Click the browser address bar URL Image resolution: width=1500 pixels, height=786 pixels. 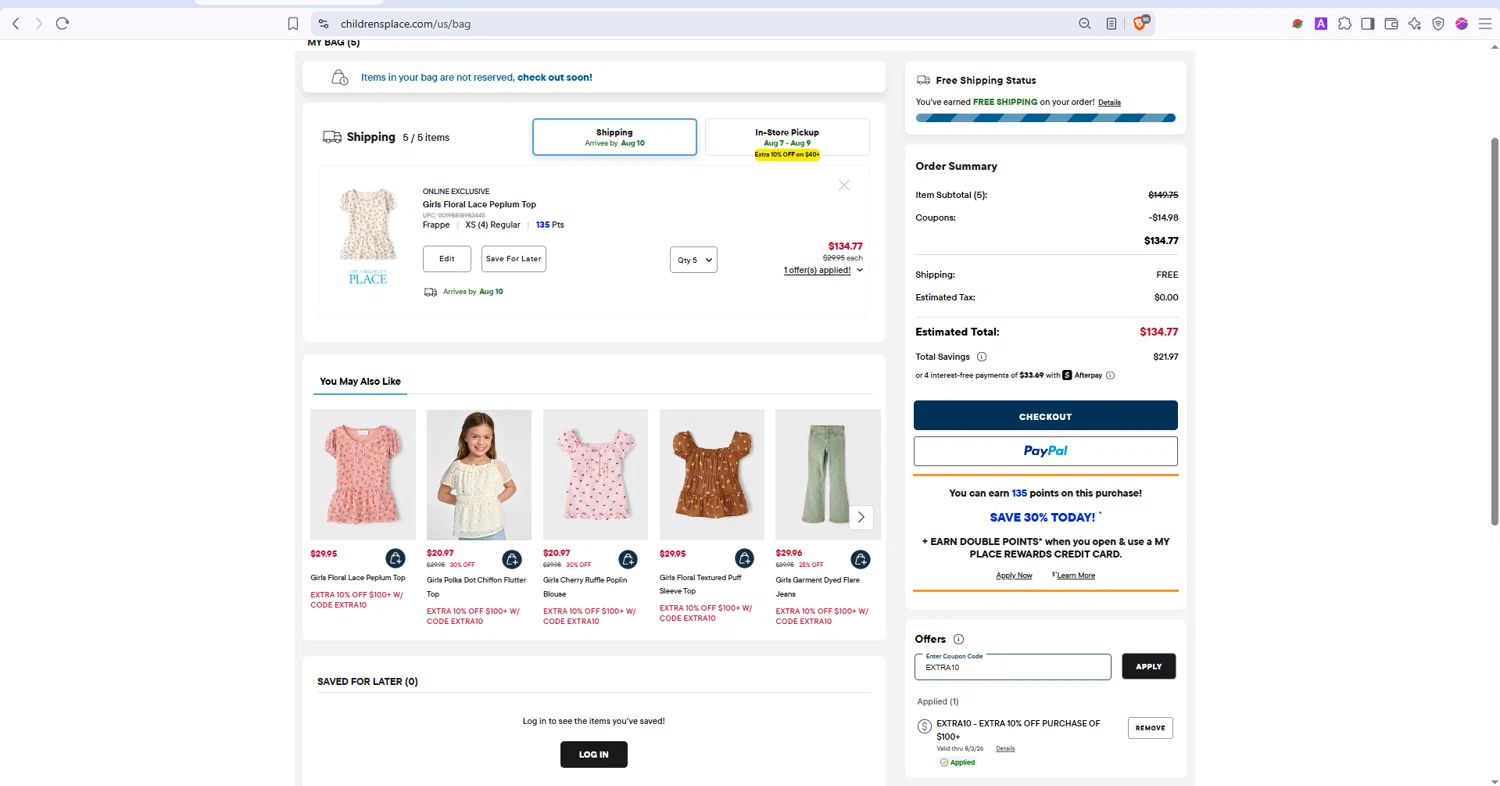tap(405, 23)
